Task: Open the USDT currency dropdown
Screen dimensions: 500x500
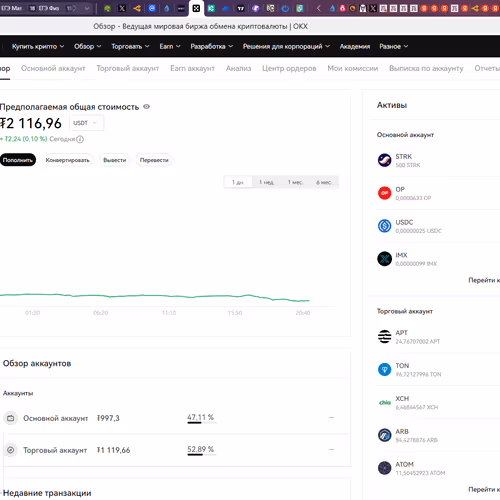Action: [86, 123]
